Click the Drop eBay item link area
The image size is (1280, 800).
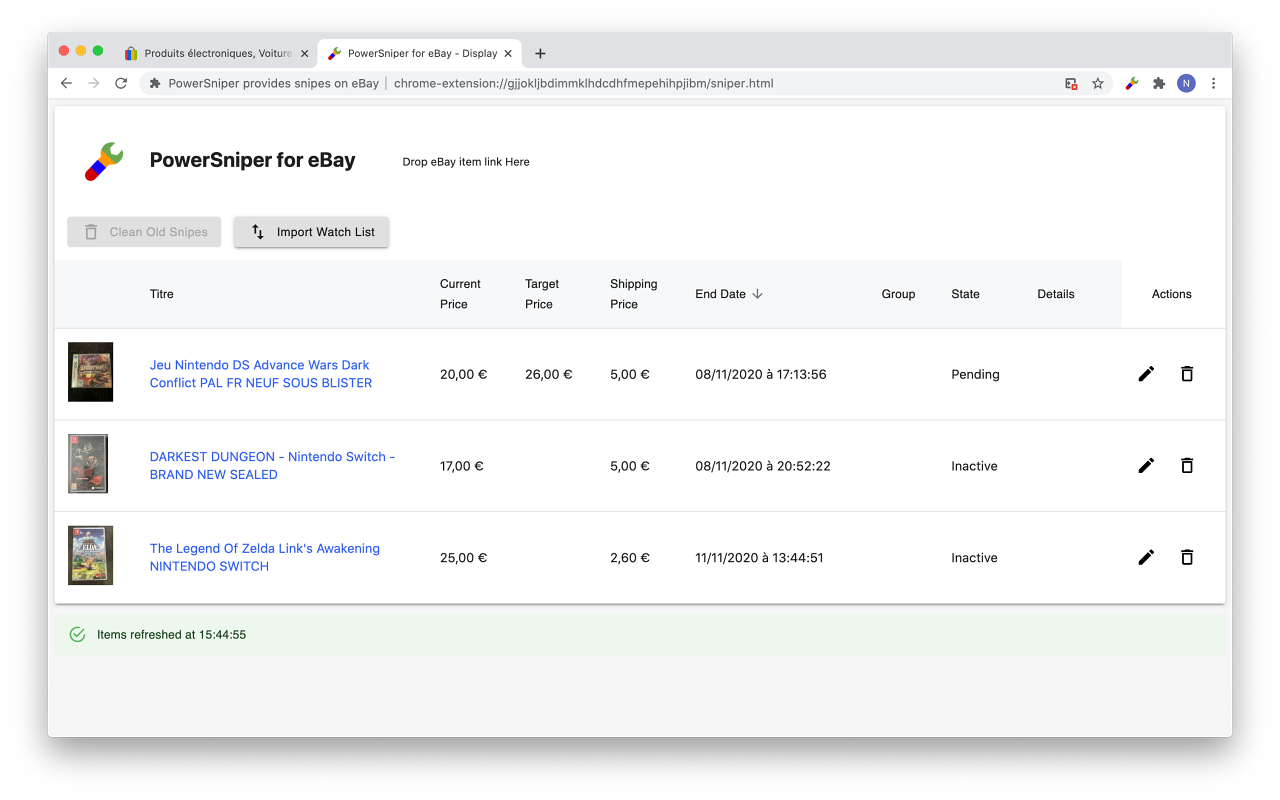466,162
